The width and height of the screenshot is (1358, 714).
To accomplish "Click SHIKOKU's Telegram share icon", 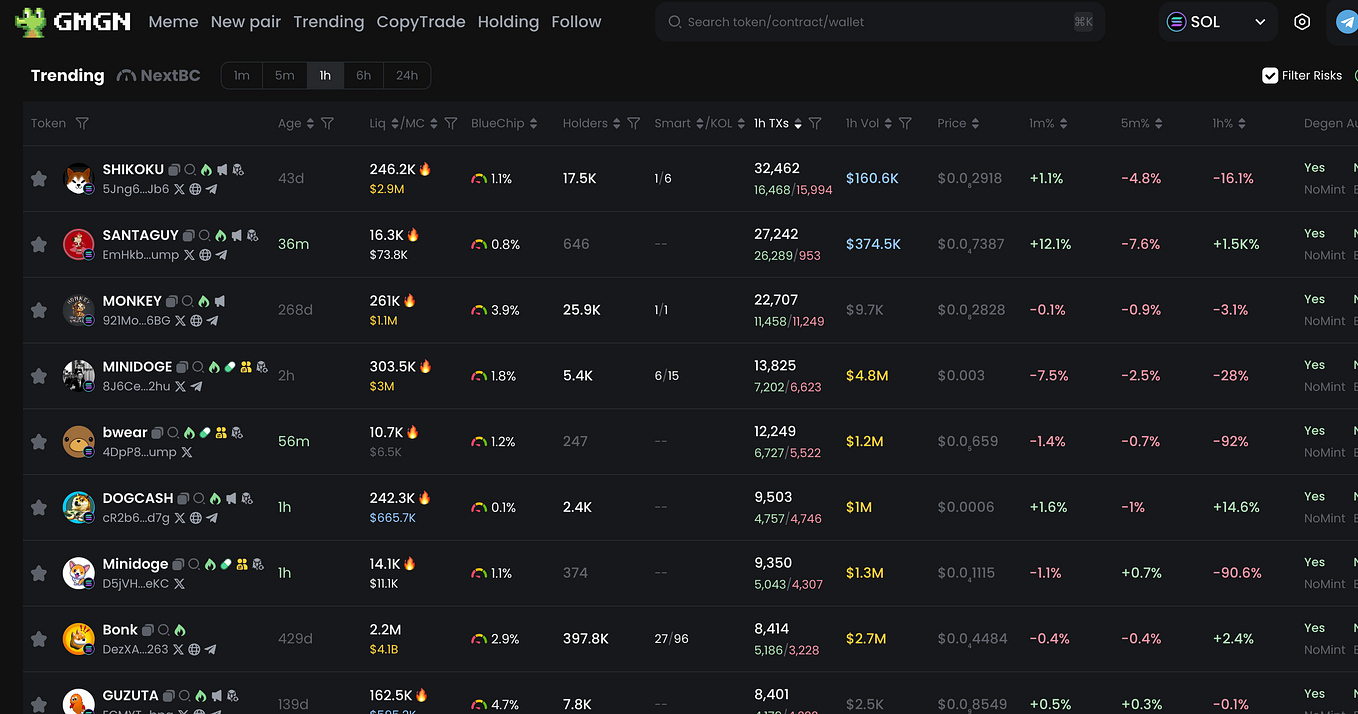I will [211, 190].
